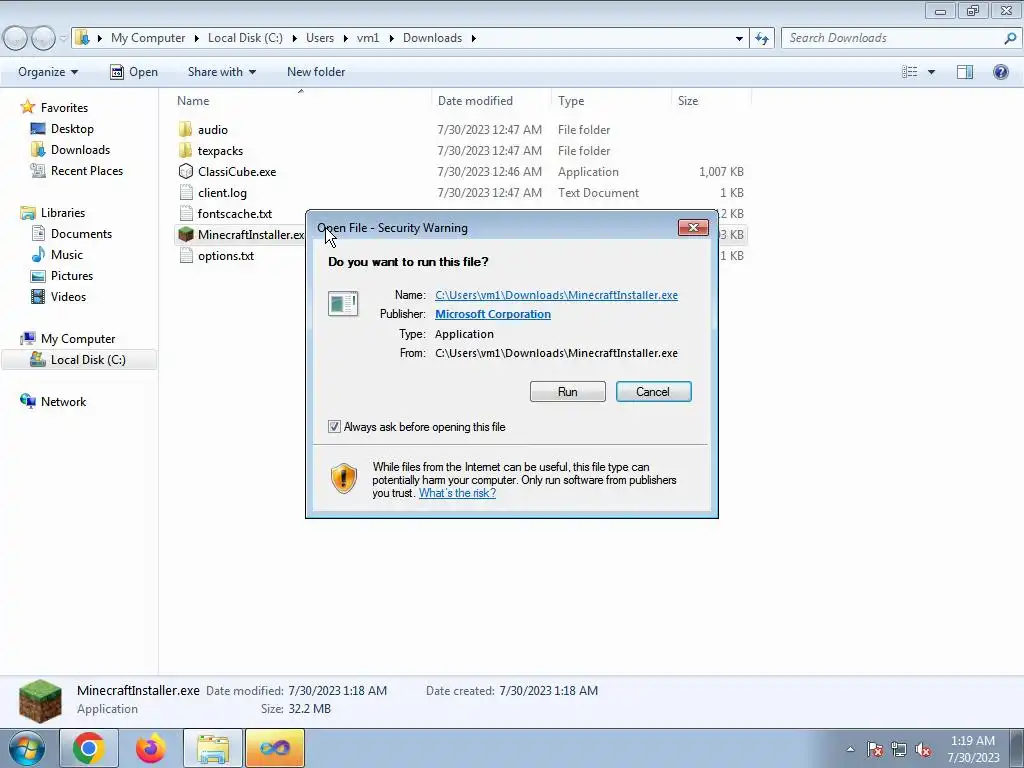Click the application icon beside Name field
Image resolution: width=1024 pixels, height=768 pixels.
click(x=343, y=304)
